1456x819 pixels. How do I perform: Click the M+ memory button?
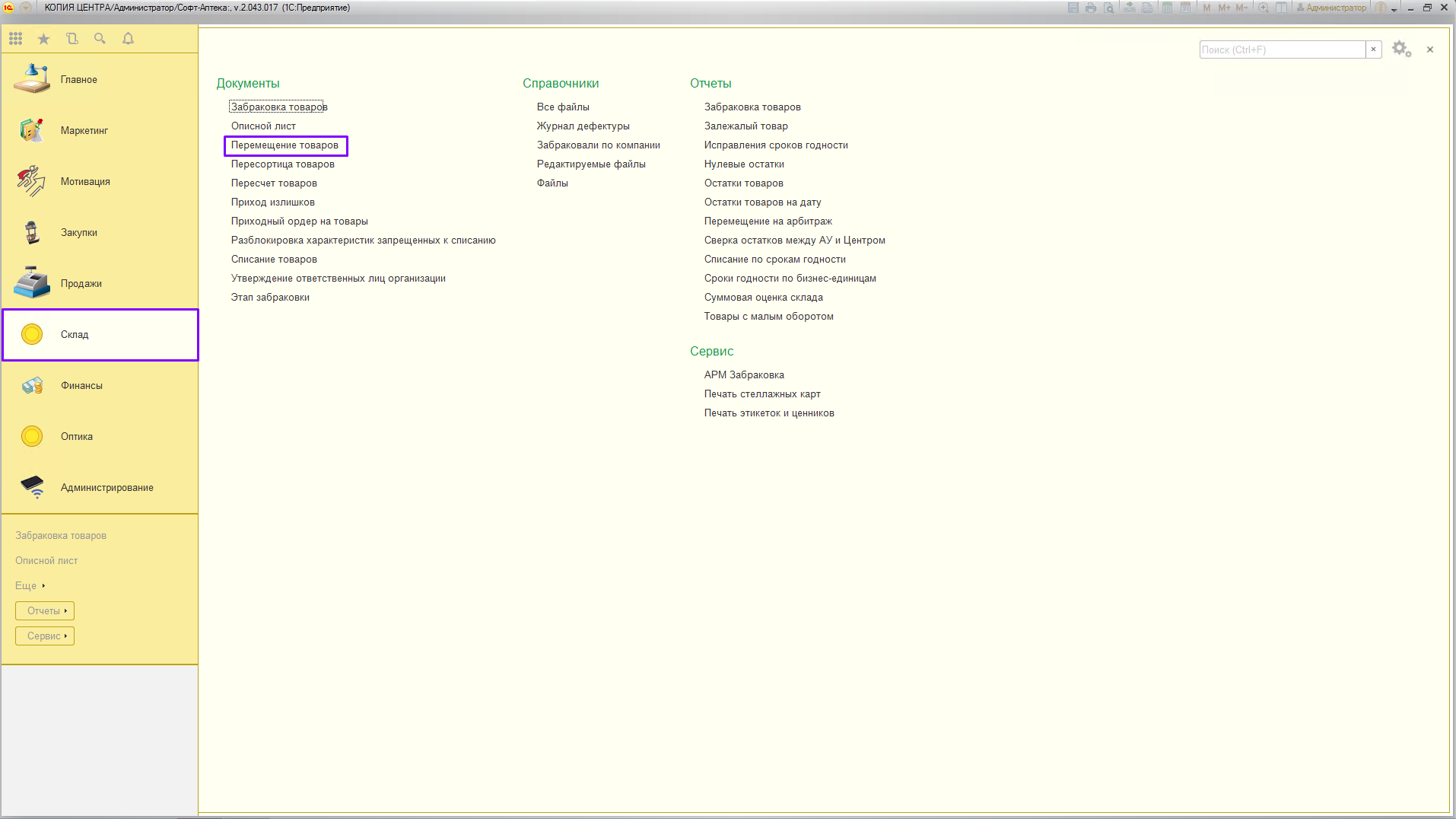tap(1224, 8)
